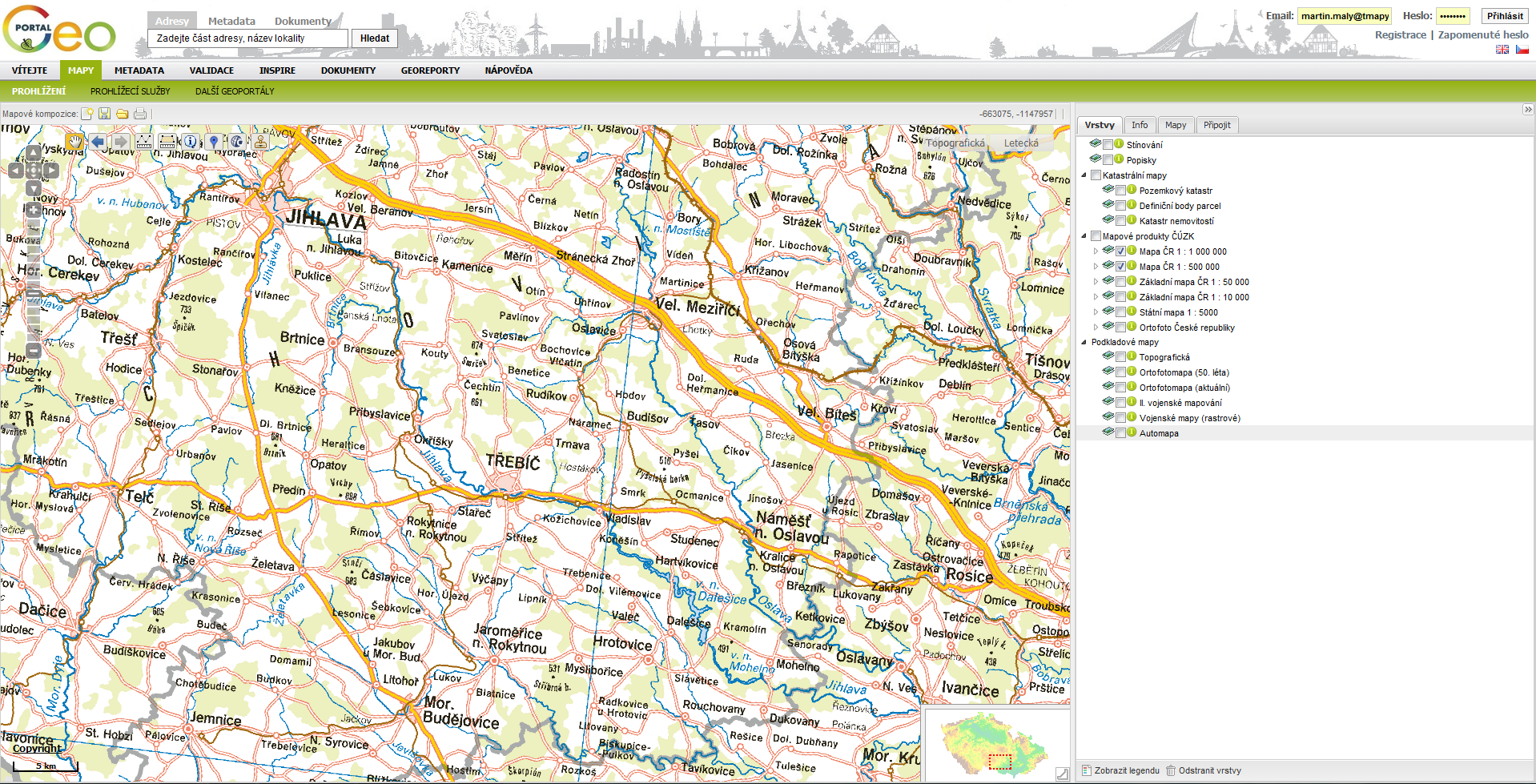Select the pan hand tool
Viewport: 1536px width, 784px height.
point(74,142)
